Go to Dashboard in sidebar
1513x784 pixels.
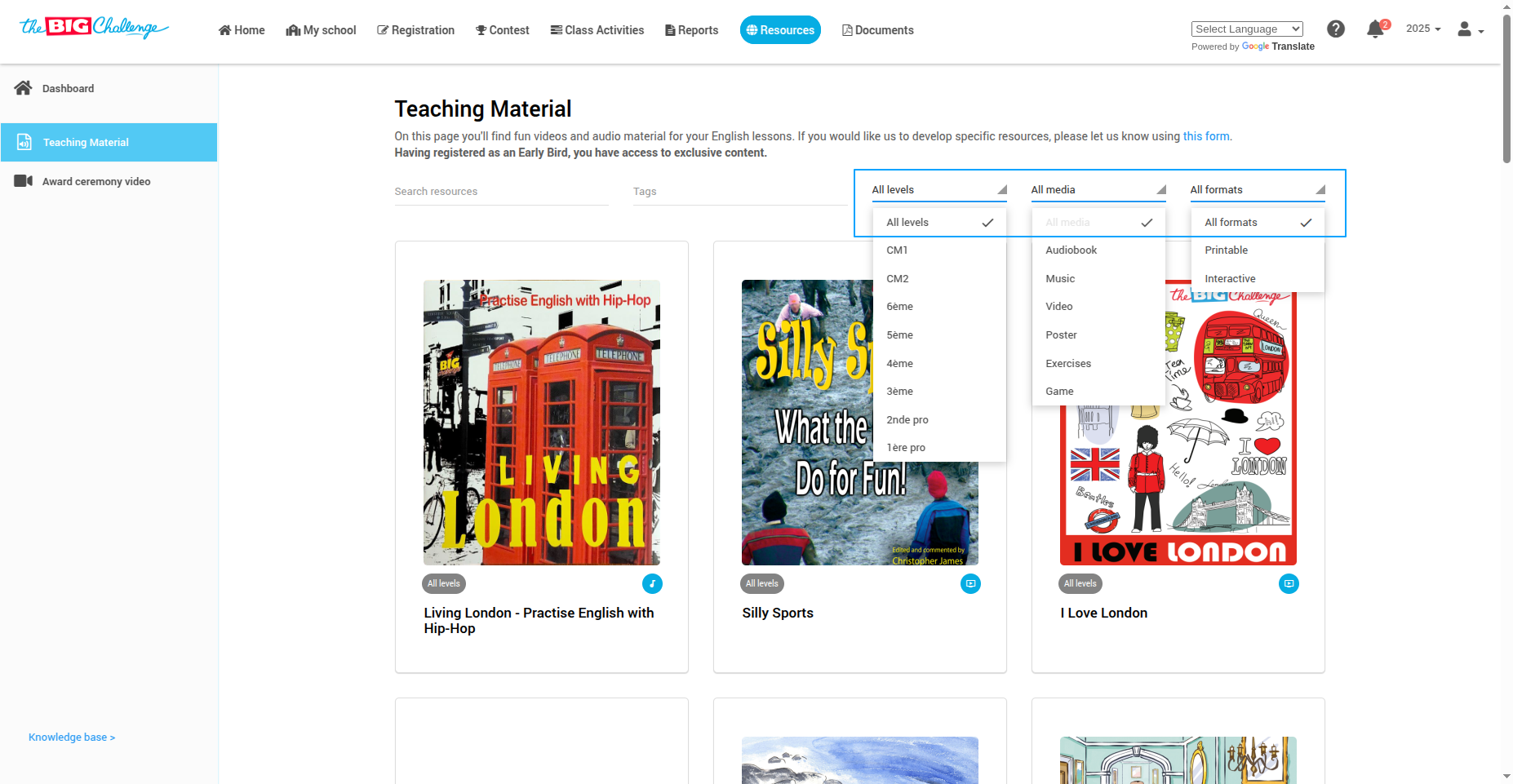coord(109,88)
